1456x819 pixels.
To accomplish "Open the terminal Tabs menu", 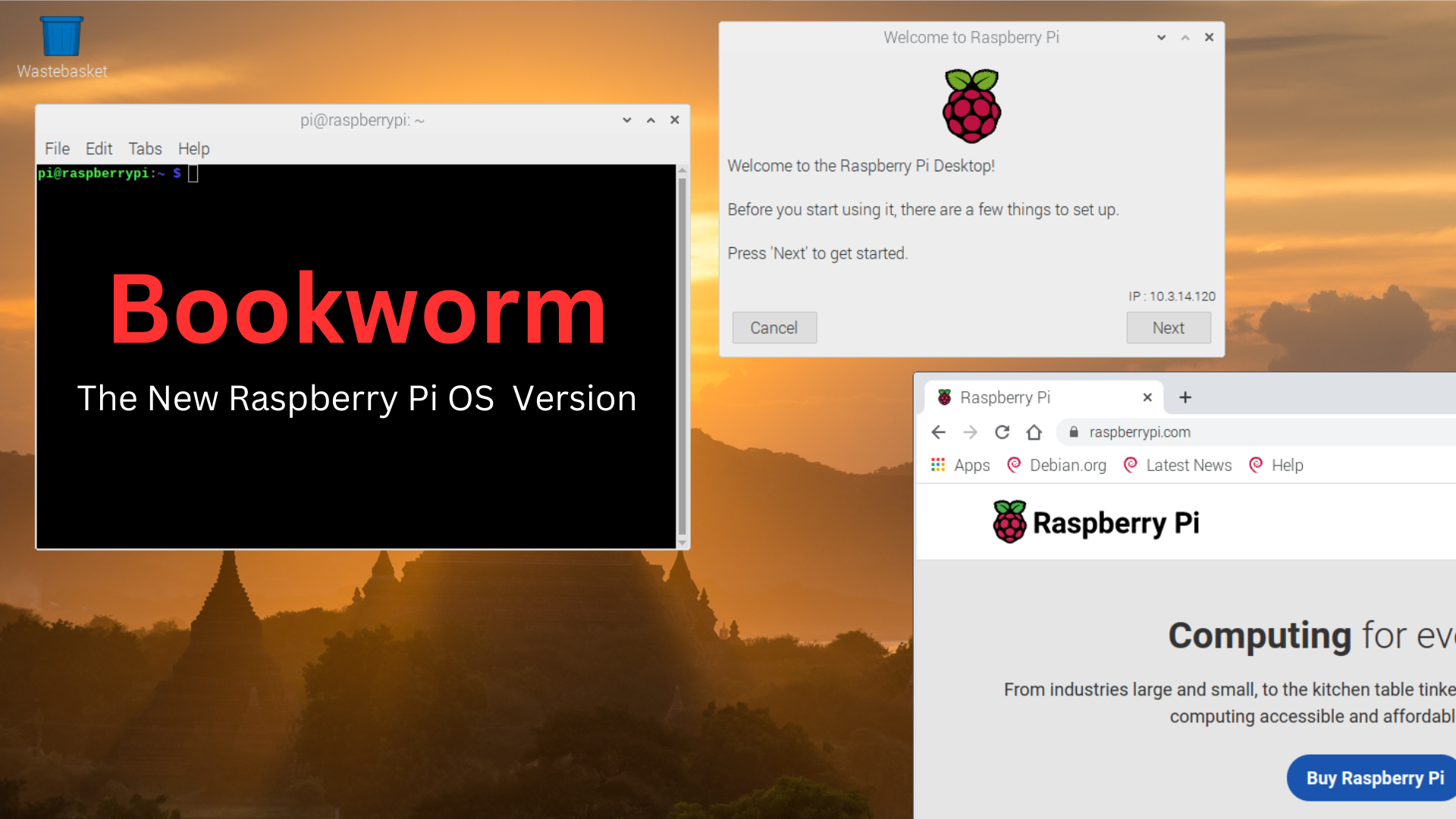I will pyautogui.click(x=145, y=149).
